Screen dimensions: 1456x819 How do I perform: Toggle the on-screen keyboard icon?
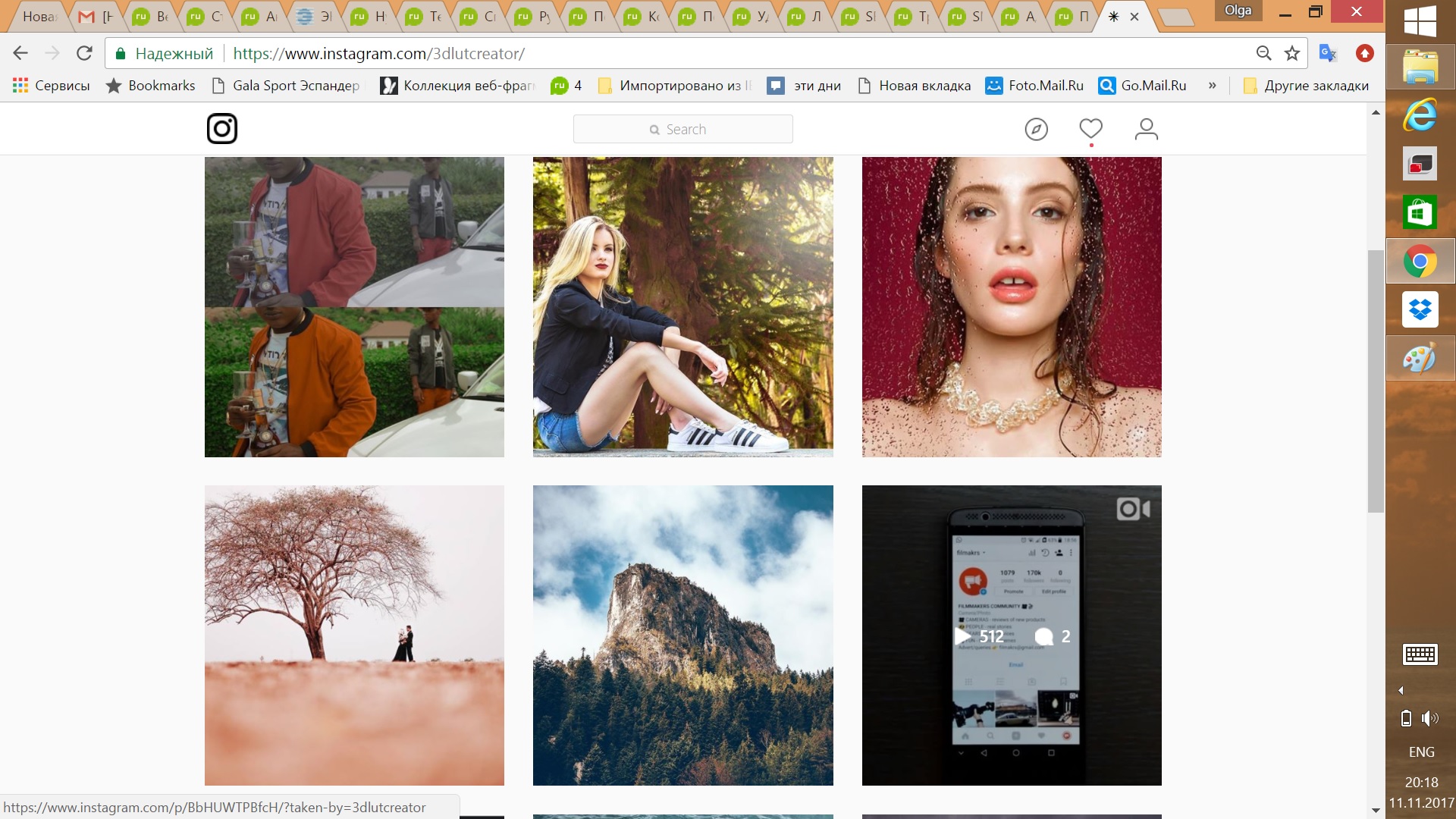1420,654
